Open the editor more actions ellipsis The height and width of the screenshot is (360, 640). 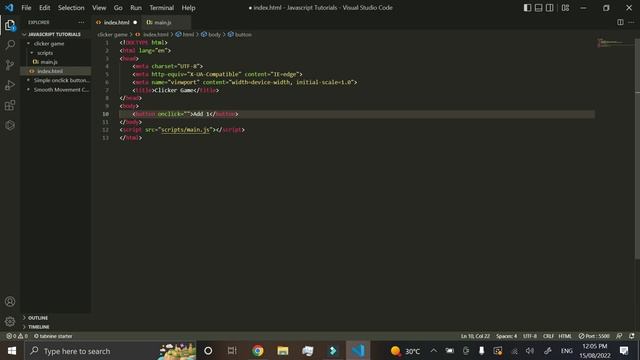631,22
